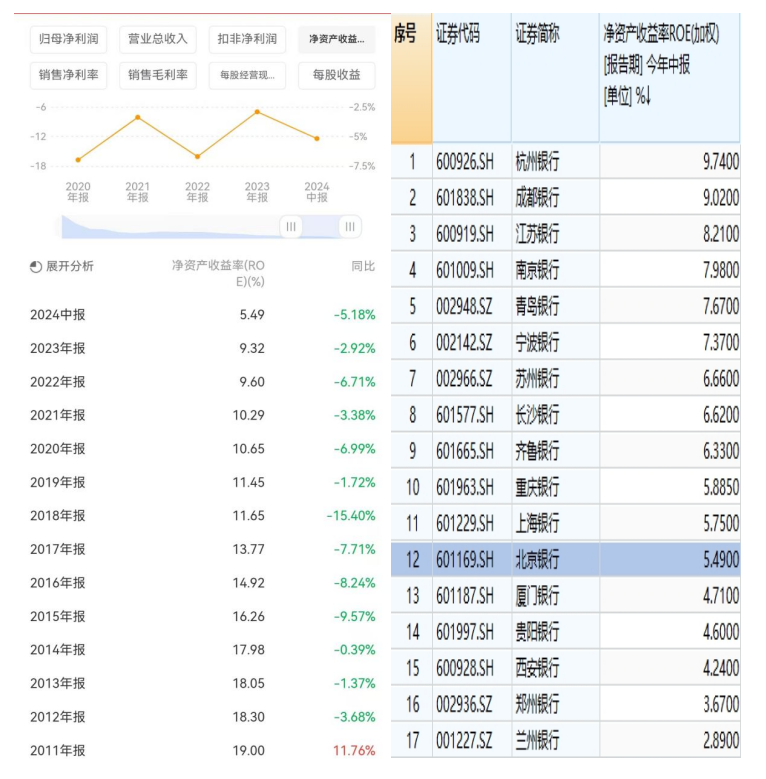
Task: Switch to the 营业总收入 tab
Action: coord(157,39)
